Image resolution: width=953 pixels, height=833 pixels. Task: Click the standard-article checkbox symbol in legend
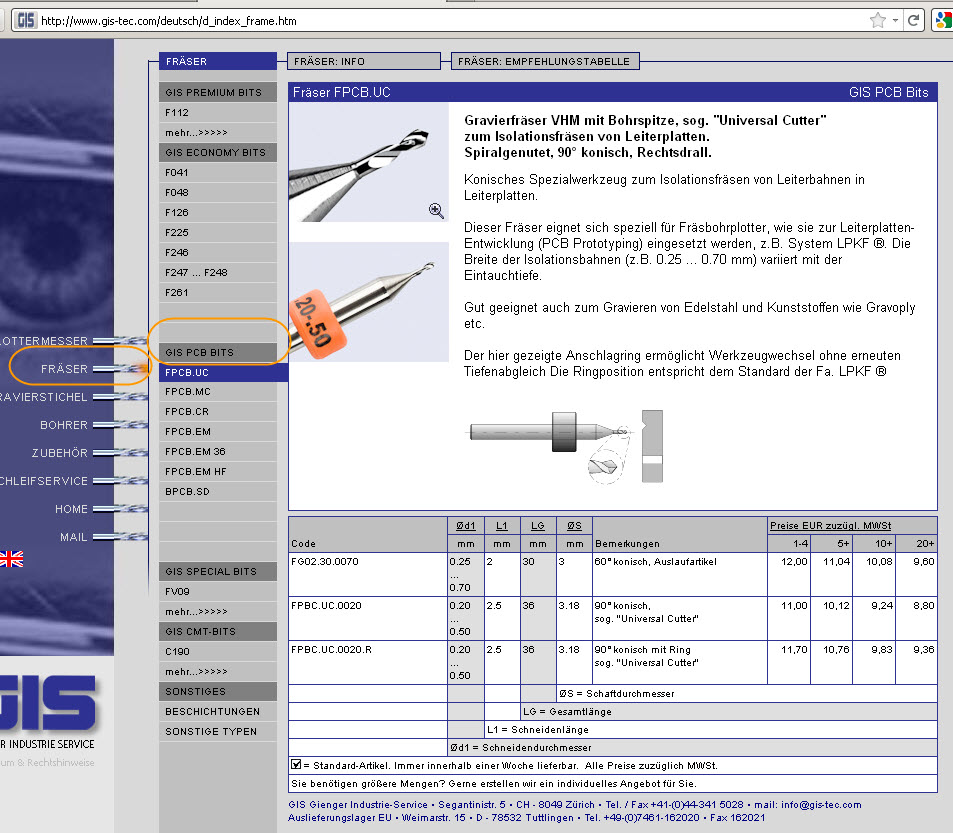(x=296, y=765)
